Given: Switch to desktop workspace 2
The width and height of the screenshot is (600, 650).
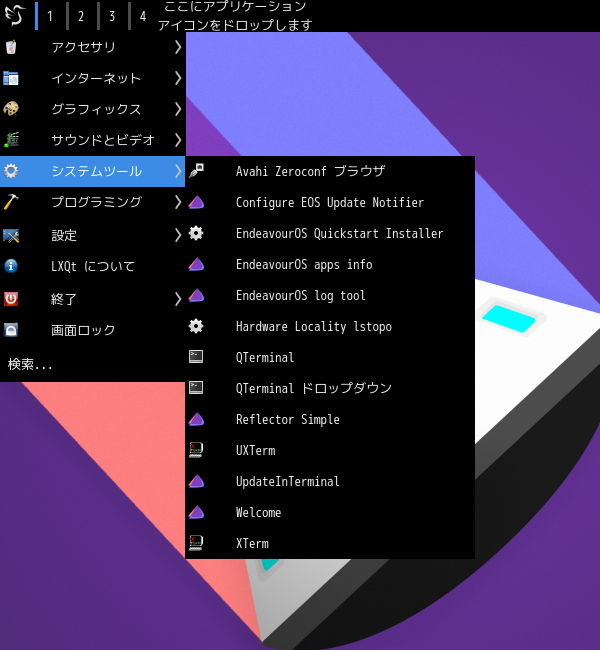Looking at the screenshot, I should pyautogui.click(x=81, y=16).
